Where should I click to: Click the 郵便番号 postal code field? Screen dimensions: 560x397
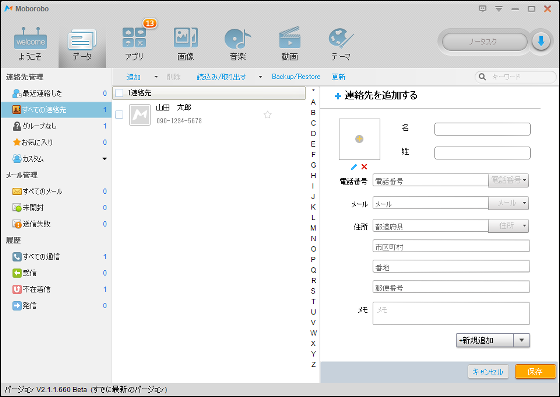[x=451, y=287]
